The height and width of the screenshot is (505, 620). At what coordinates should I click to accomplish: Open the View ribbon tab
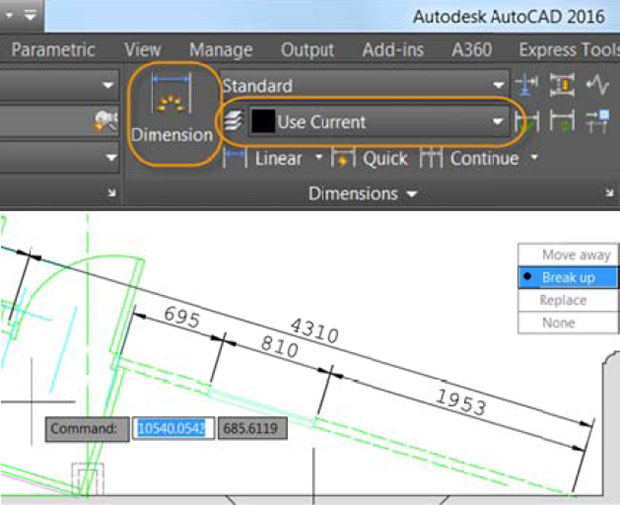(143, 50)
